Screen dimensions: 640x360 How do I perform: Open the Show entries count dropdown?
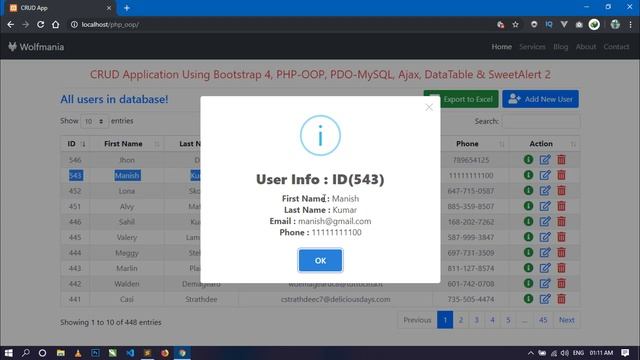point(94,121)
